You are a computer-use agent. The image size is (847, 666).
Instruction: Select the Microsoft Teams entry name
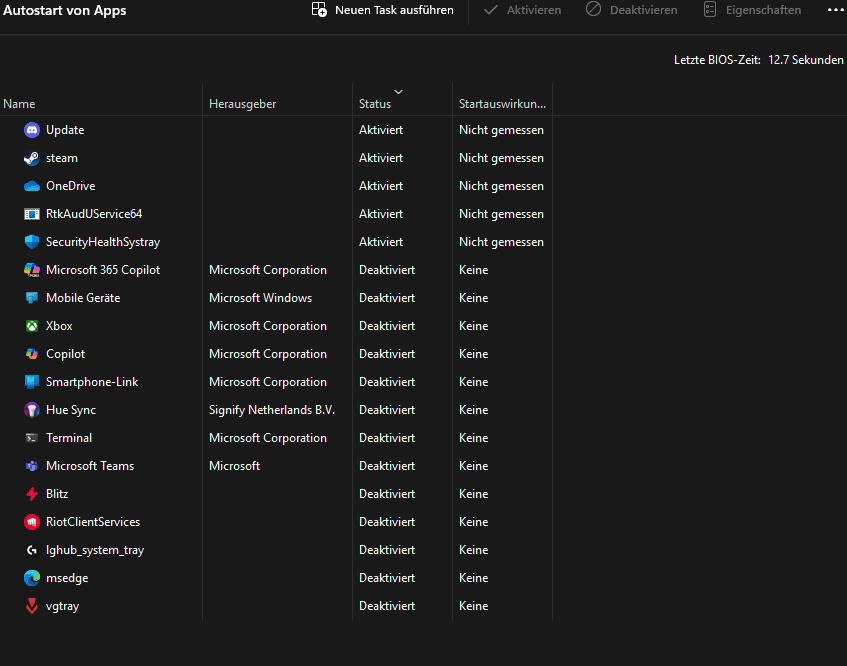click(90, 466)
